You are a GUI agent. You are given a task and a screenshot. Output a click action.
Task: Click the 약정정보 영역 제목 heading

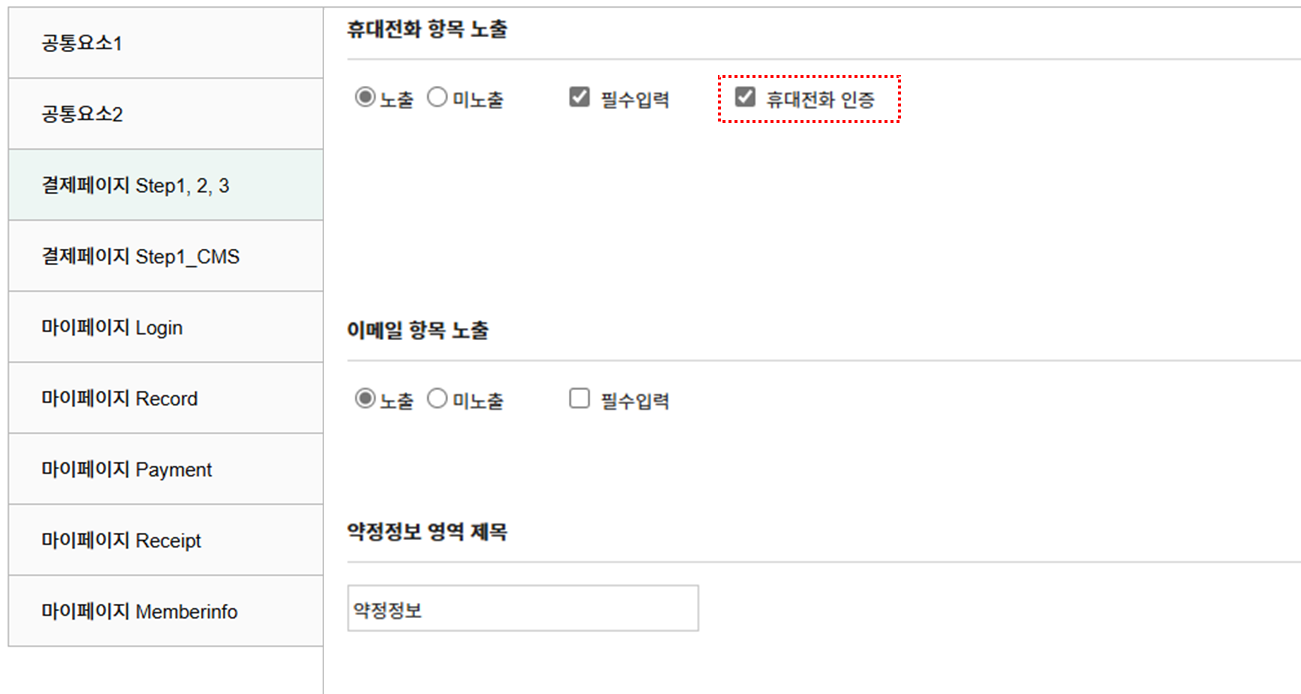point(427,532)
